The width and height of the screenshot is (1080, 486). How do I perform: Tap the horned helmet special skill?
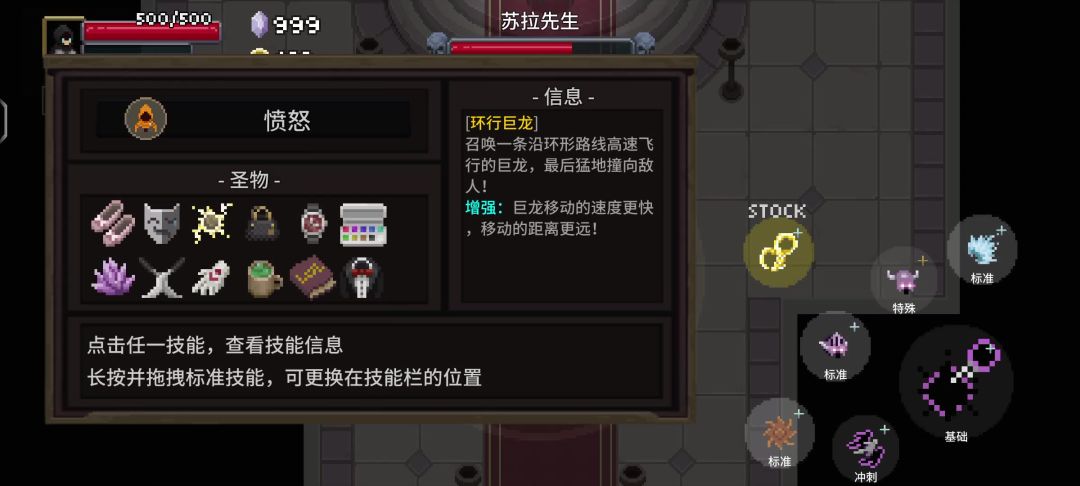[904, 280]
